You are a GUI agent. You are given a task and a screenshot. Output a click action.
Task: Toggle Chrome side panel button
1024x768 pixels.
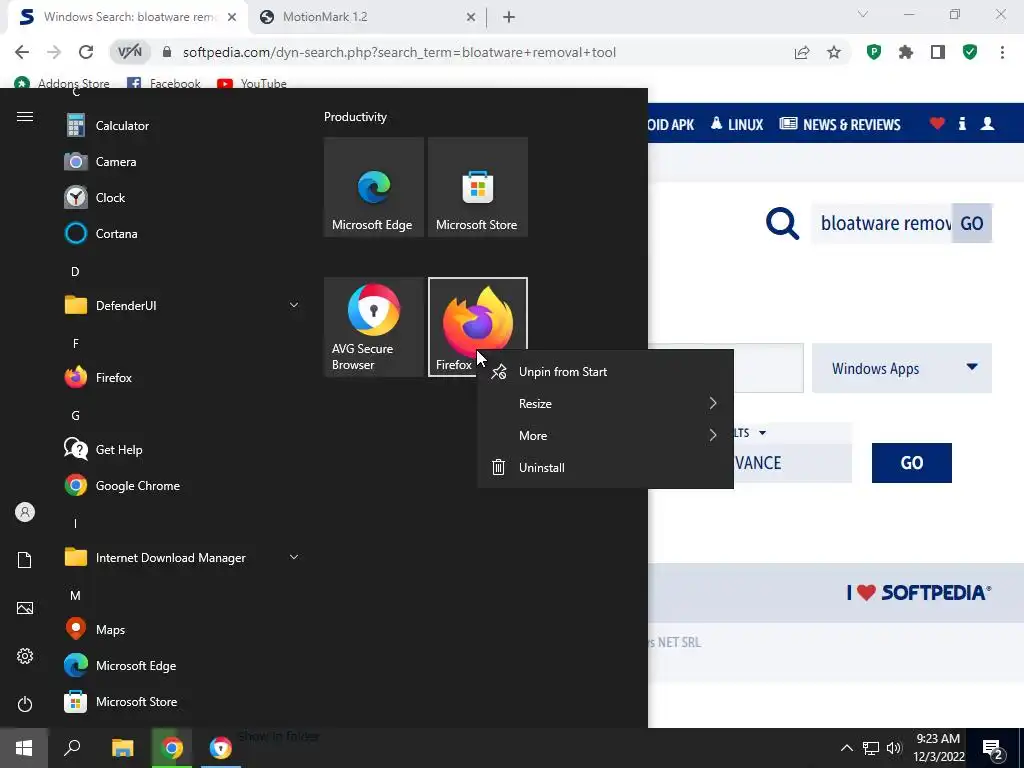point(938,52)
